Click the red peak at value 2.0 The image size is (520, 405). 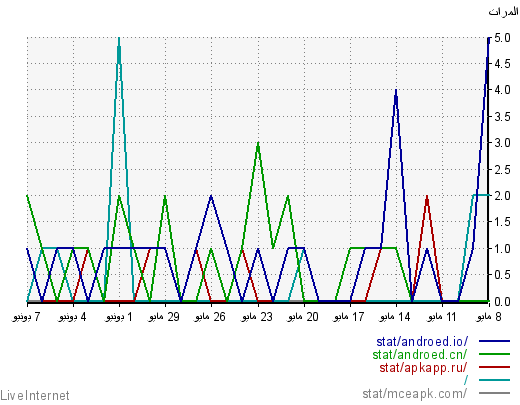pos(427,197)
